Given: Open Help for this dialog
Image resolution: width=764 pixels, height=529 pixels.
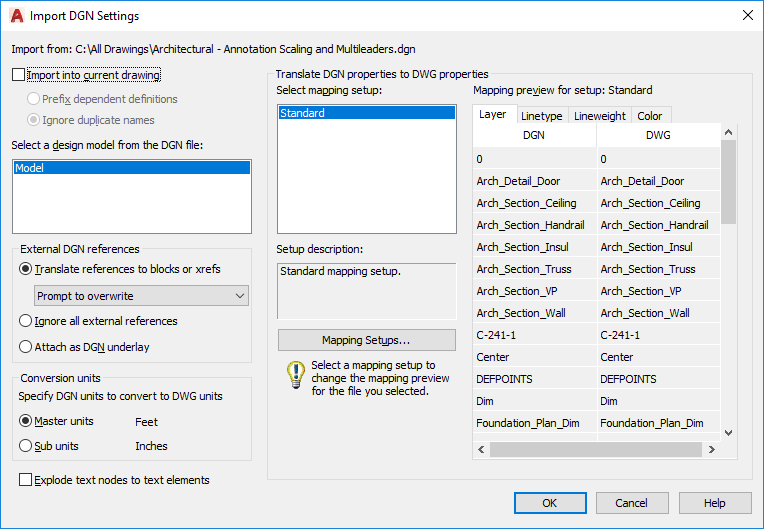Looking at the screenshot, I should point(714,503).
